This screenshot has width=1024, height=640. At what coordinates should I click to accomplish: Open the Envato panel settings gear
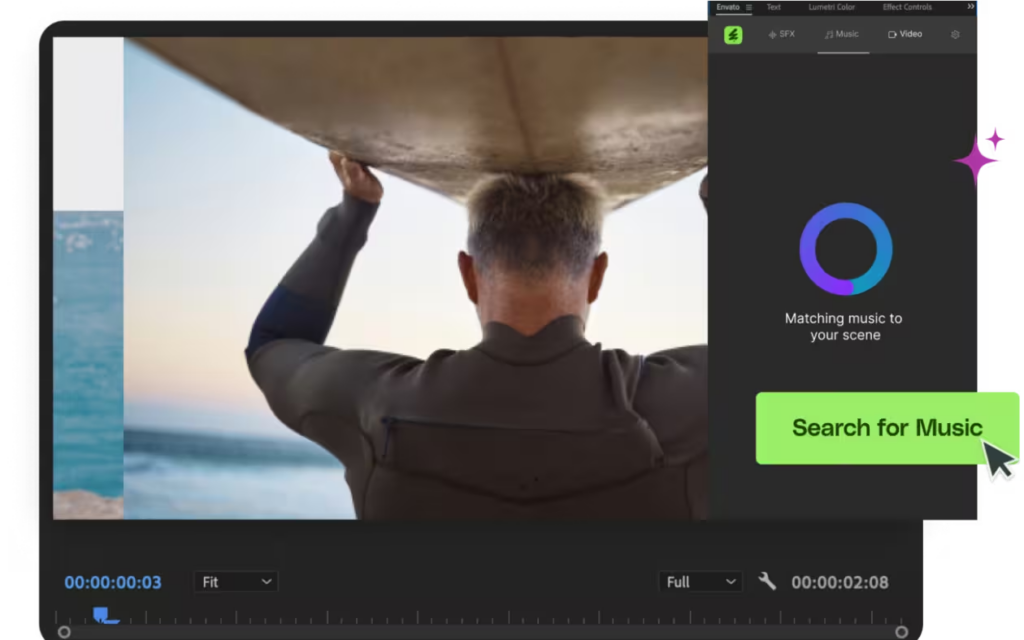pos(955,34)
